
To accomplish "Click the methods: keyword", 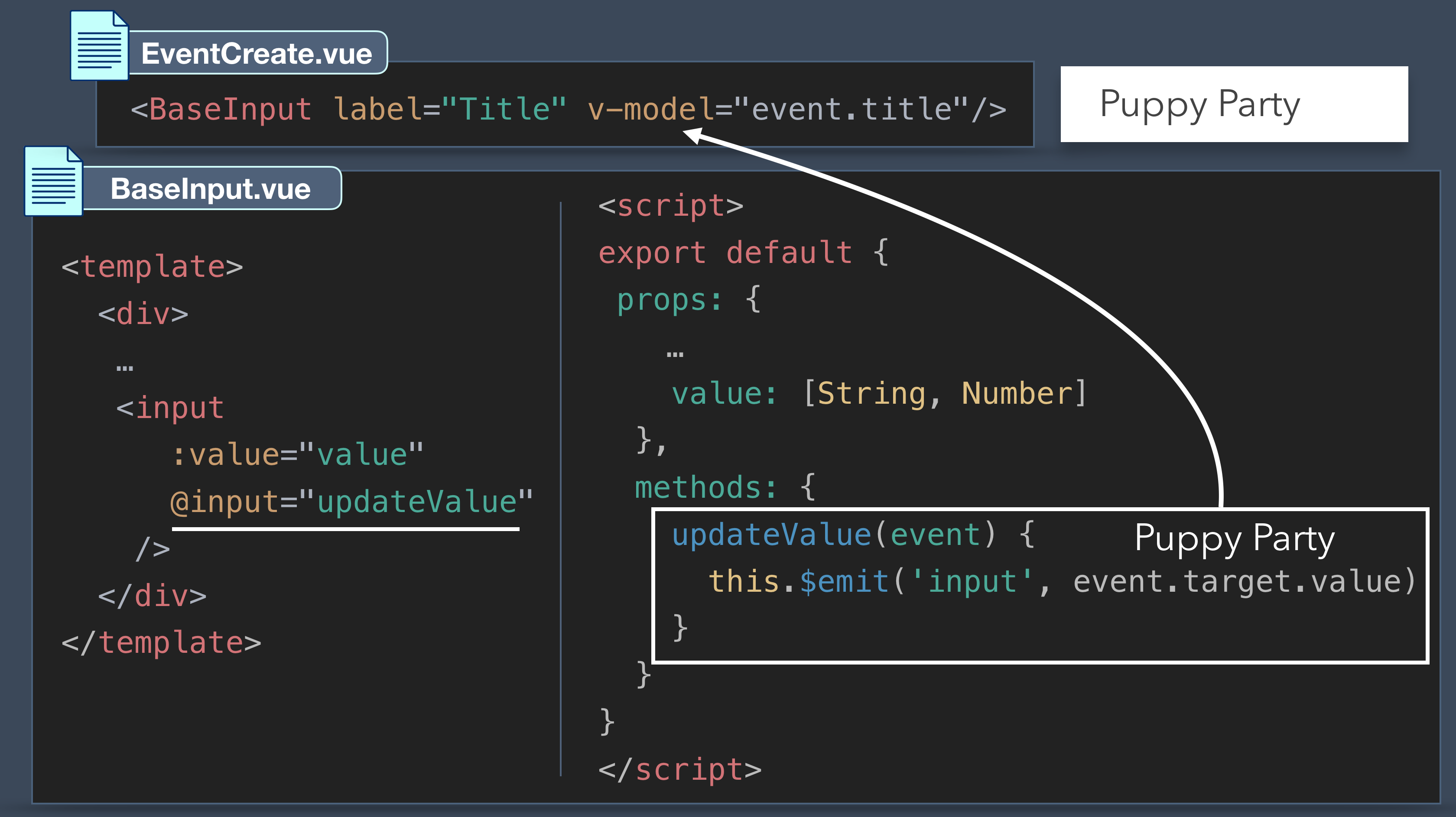I will click(705, 487).
